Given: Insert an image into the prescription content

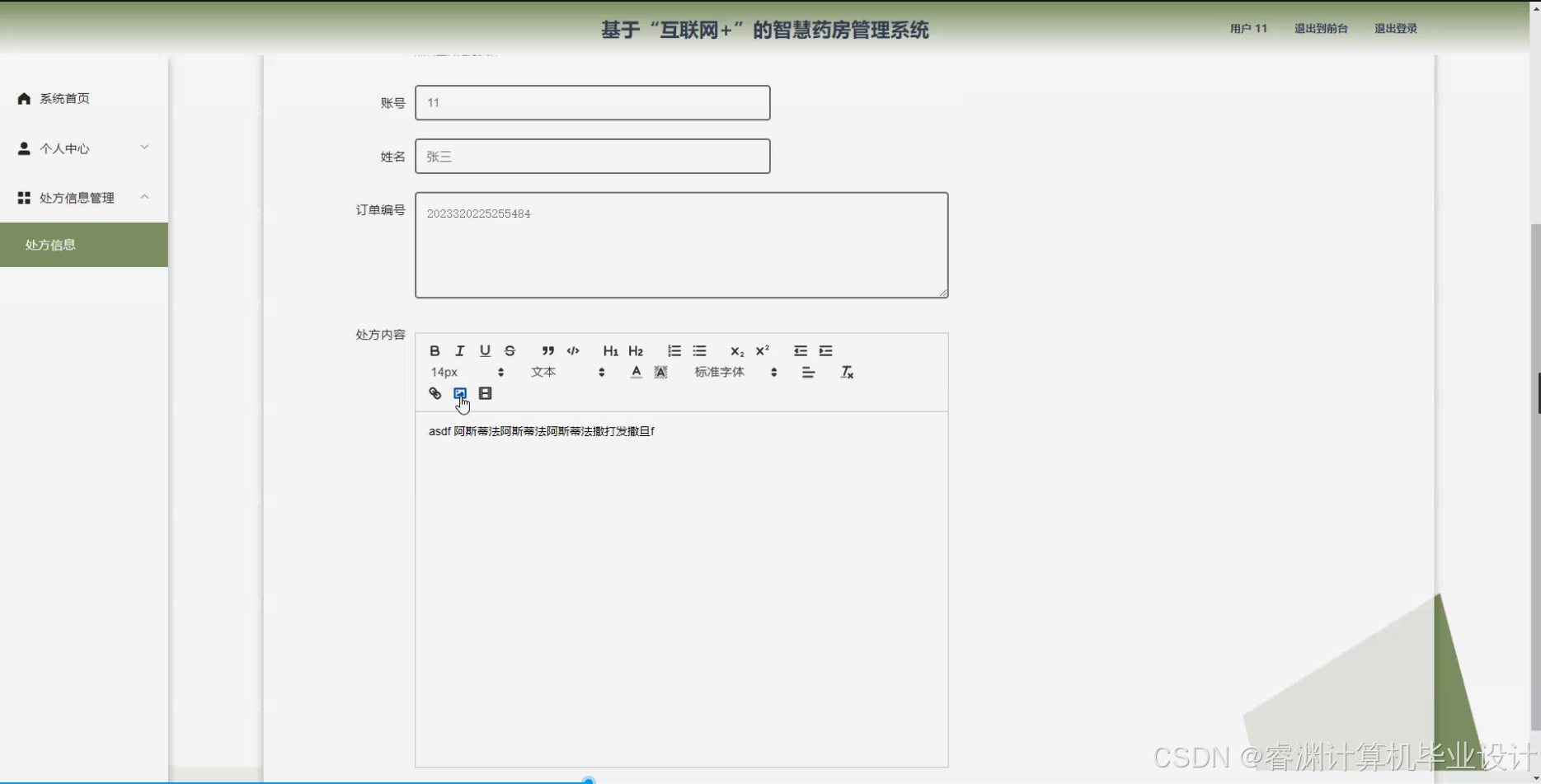Looking at the screenshot, I should (x=460, y=393).
